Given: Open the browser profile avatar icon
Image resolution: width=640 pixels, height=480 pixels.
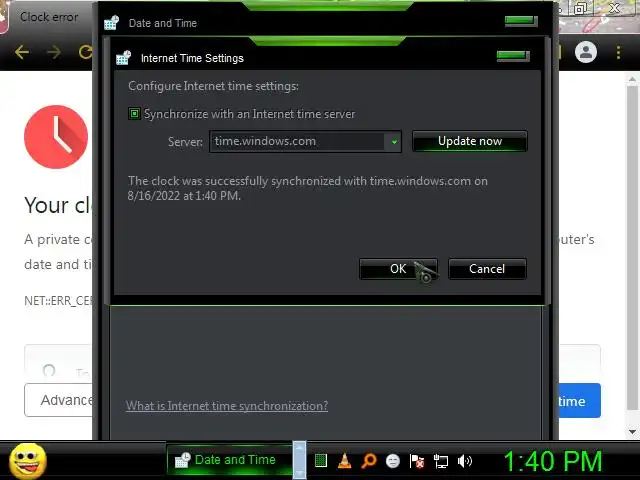Looking at the screenshot, I should 586,52.
